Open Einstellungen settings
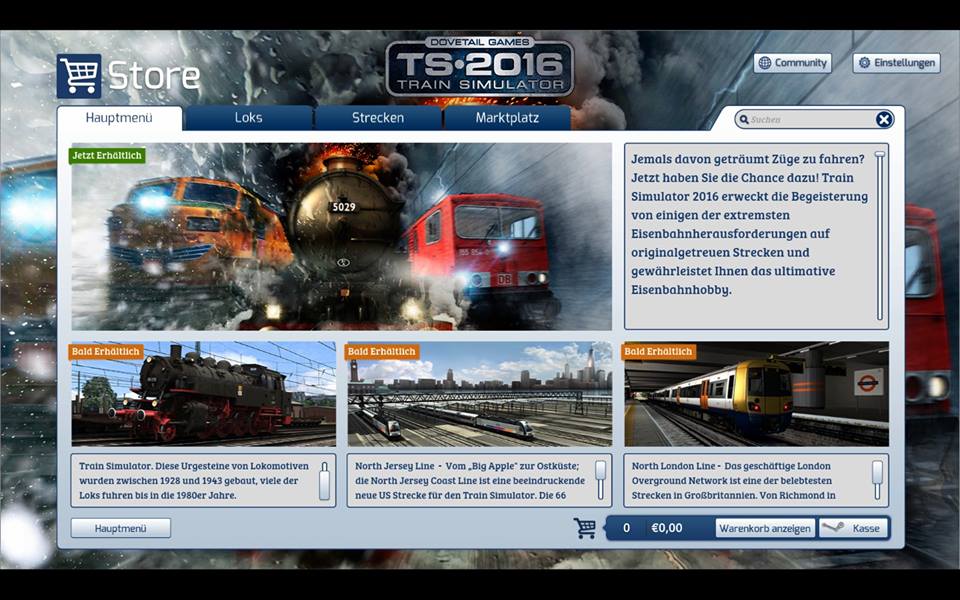 (x=896, y=62)
